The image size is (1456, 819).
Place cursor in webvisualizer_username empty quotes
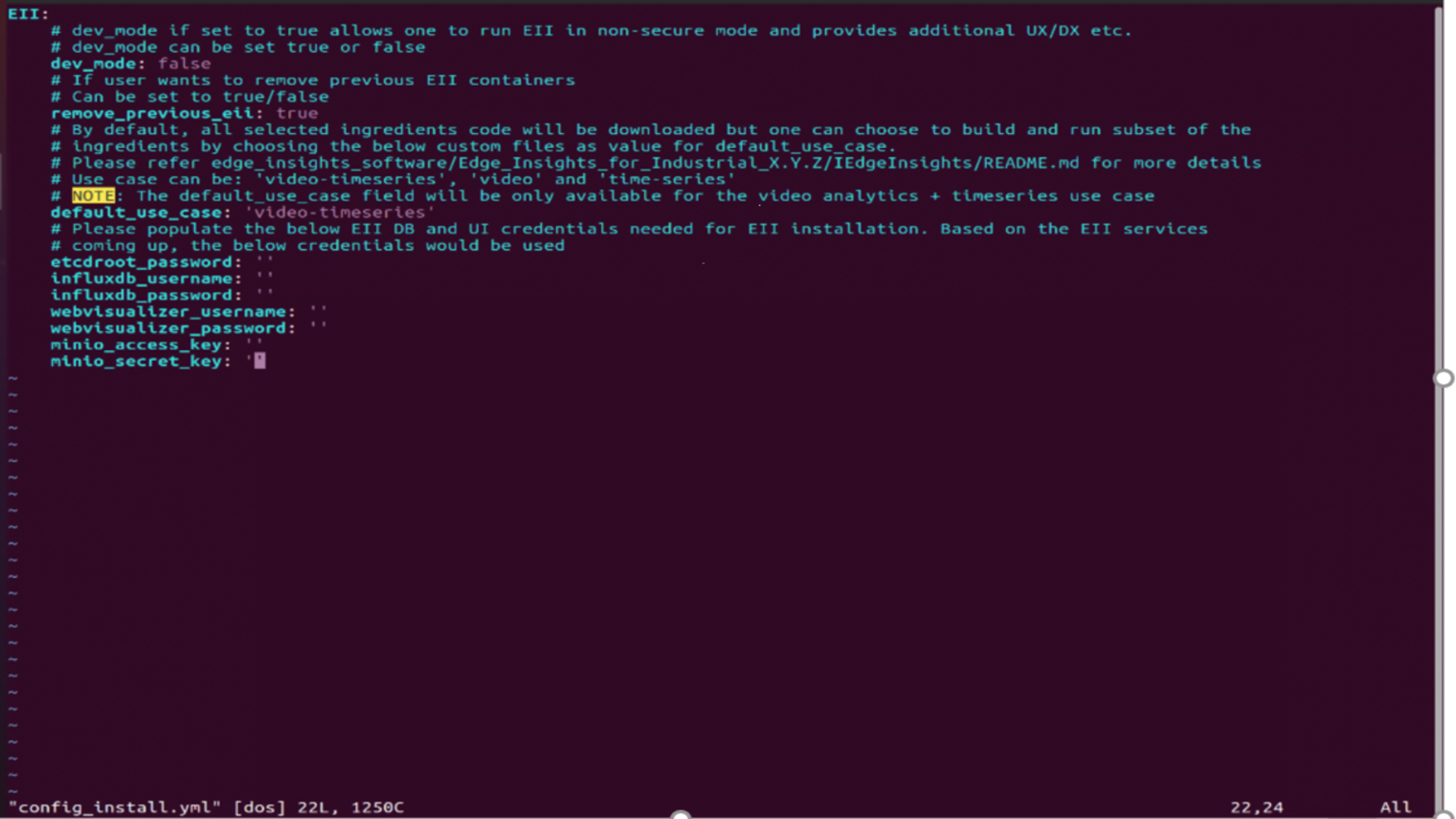click(318, 311)
